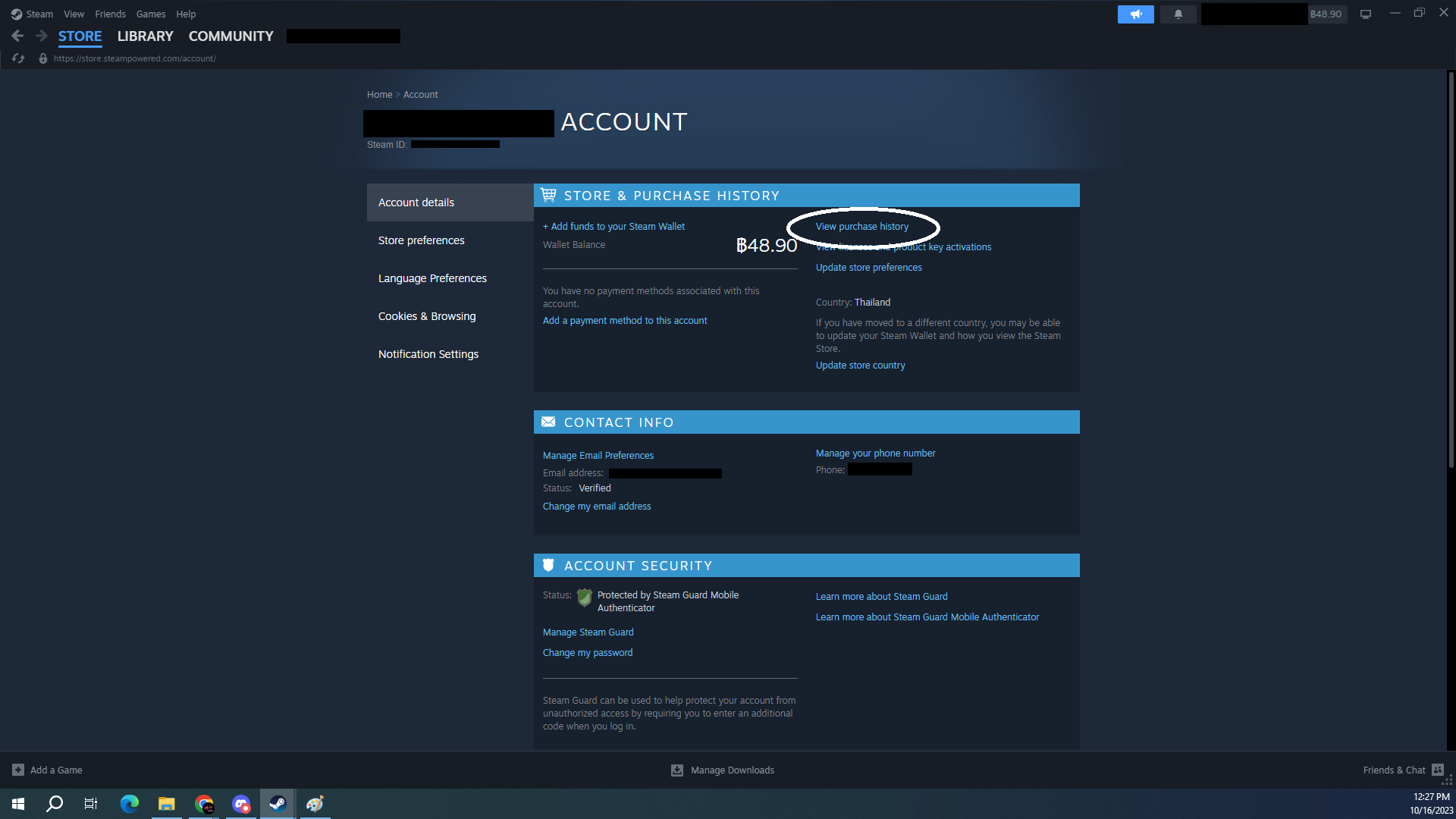Reload the page with the refresh icon

click(x=18, y=58)
